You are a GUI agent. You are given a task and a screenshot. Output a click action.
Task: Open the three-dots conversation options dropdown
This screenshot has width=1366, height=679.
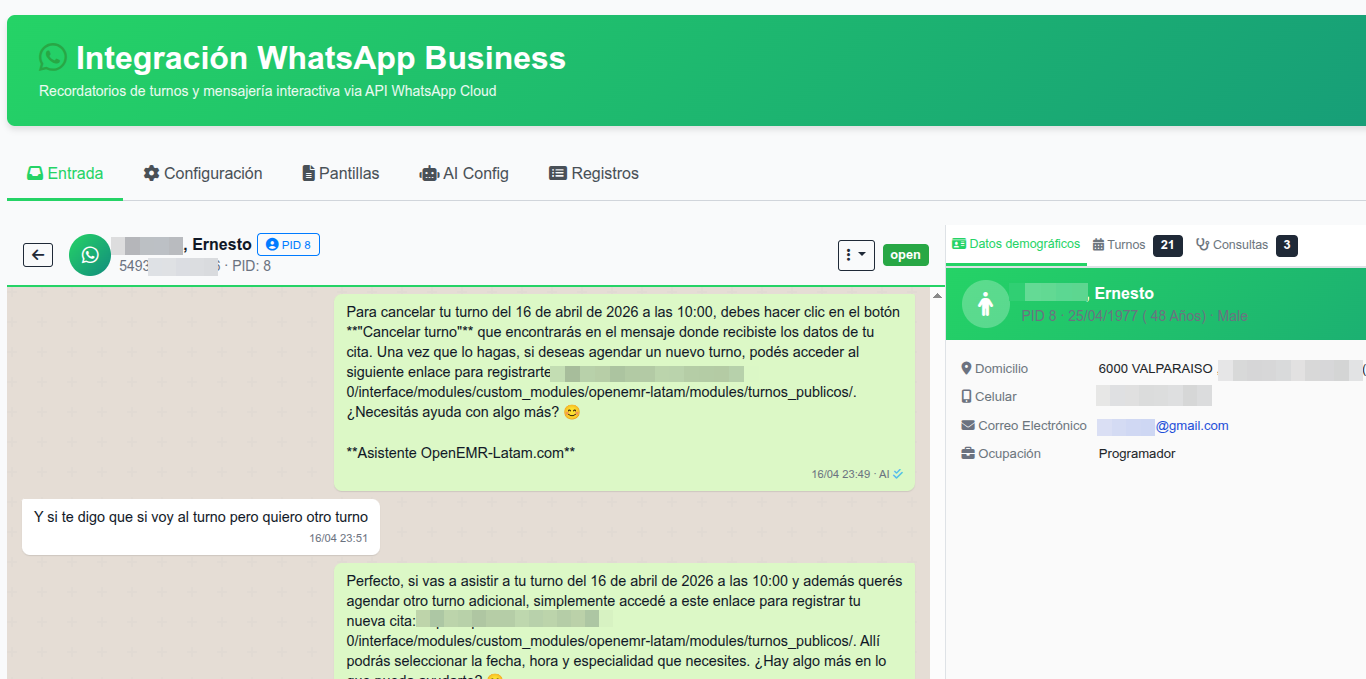point(856,255)
